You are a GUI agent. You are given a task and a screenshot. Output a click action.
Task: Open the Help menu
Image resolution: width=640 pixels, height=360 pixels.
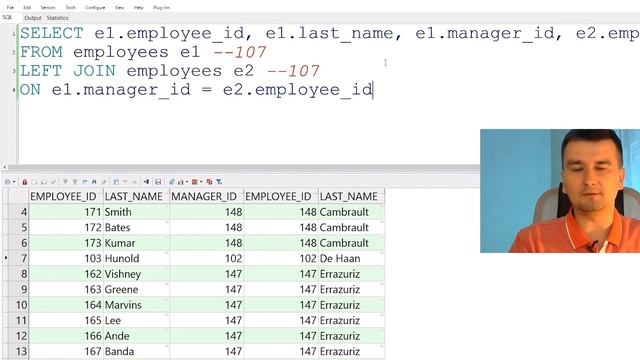138,7
